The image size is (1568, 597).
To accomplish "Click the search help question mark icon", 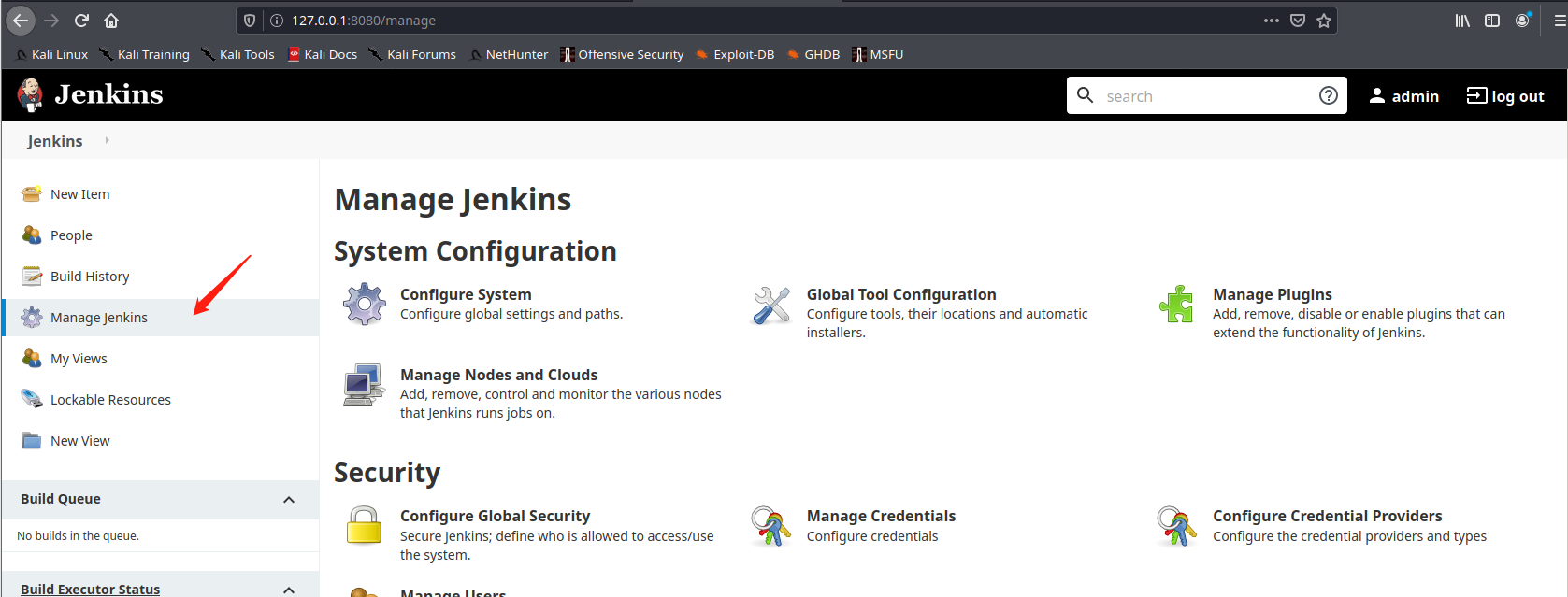I will click(1329, 95).
